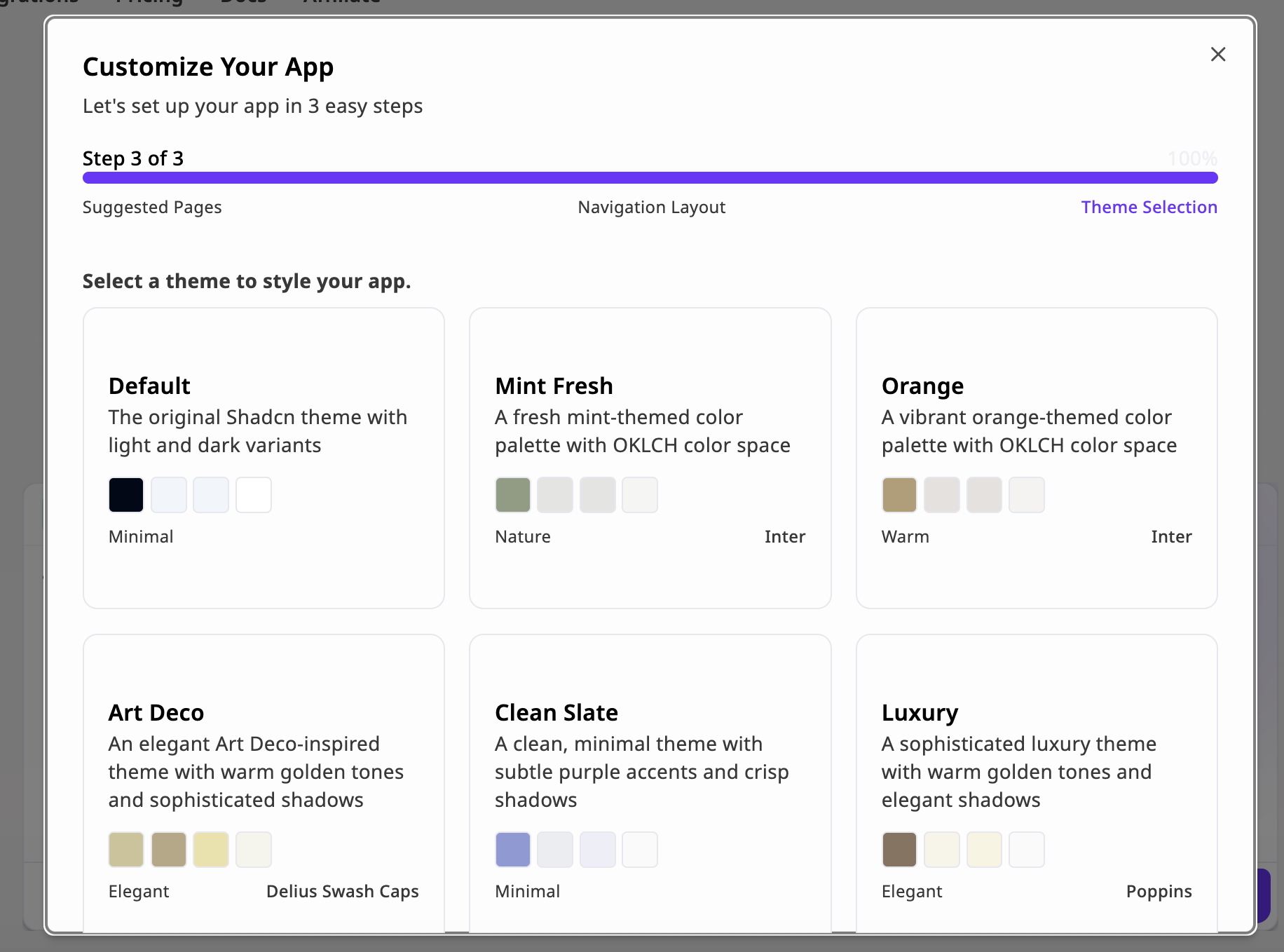1284x952 pixels.
Task: Select the Theme Selection step label
Action: (1149, 207)
